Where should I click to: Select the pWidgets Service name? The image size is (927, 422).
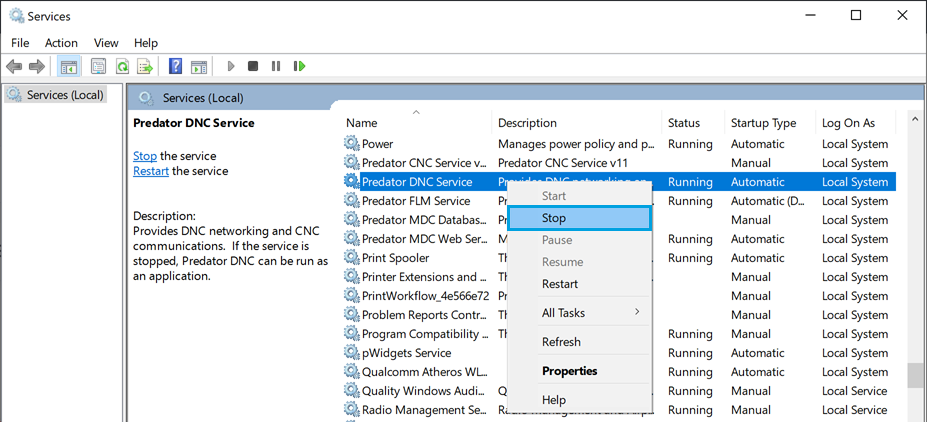click(406, 353)
